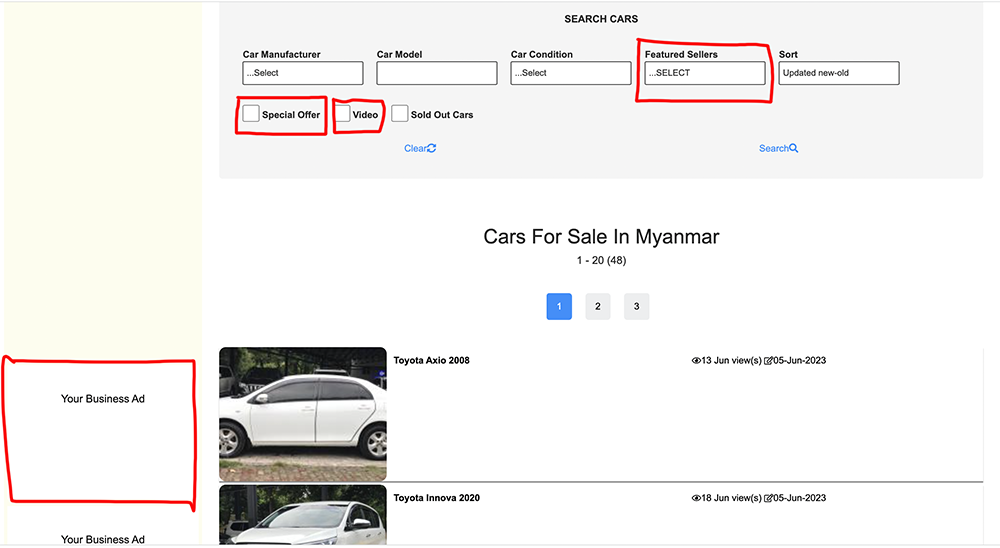The image size is (1000, 548).
Task: Click the Toyota Innova 2020 listing title
Action: 436,498
